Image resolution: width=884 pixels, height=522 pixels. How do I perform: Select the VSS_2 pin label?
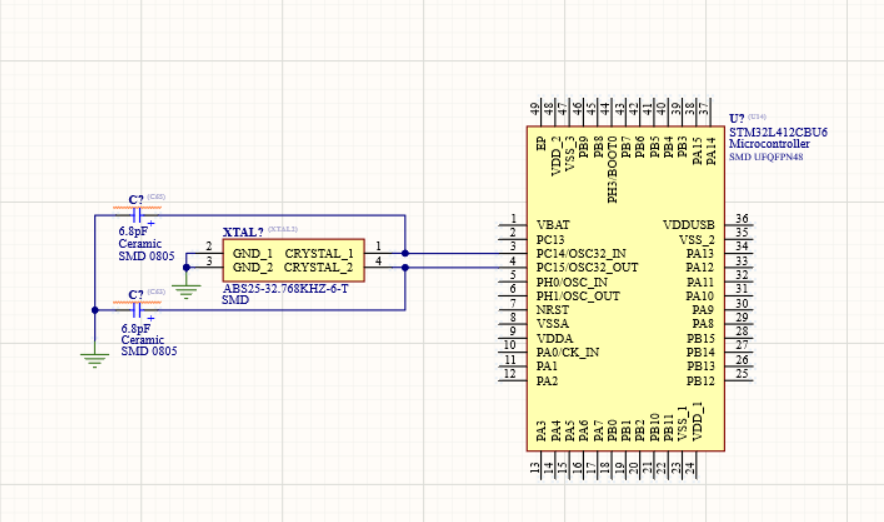coord(696,240)
